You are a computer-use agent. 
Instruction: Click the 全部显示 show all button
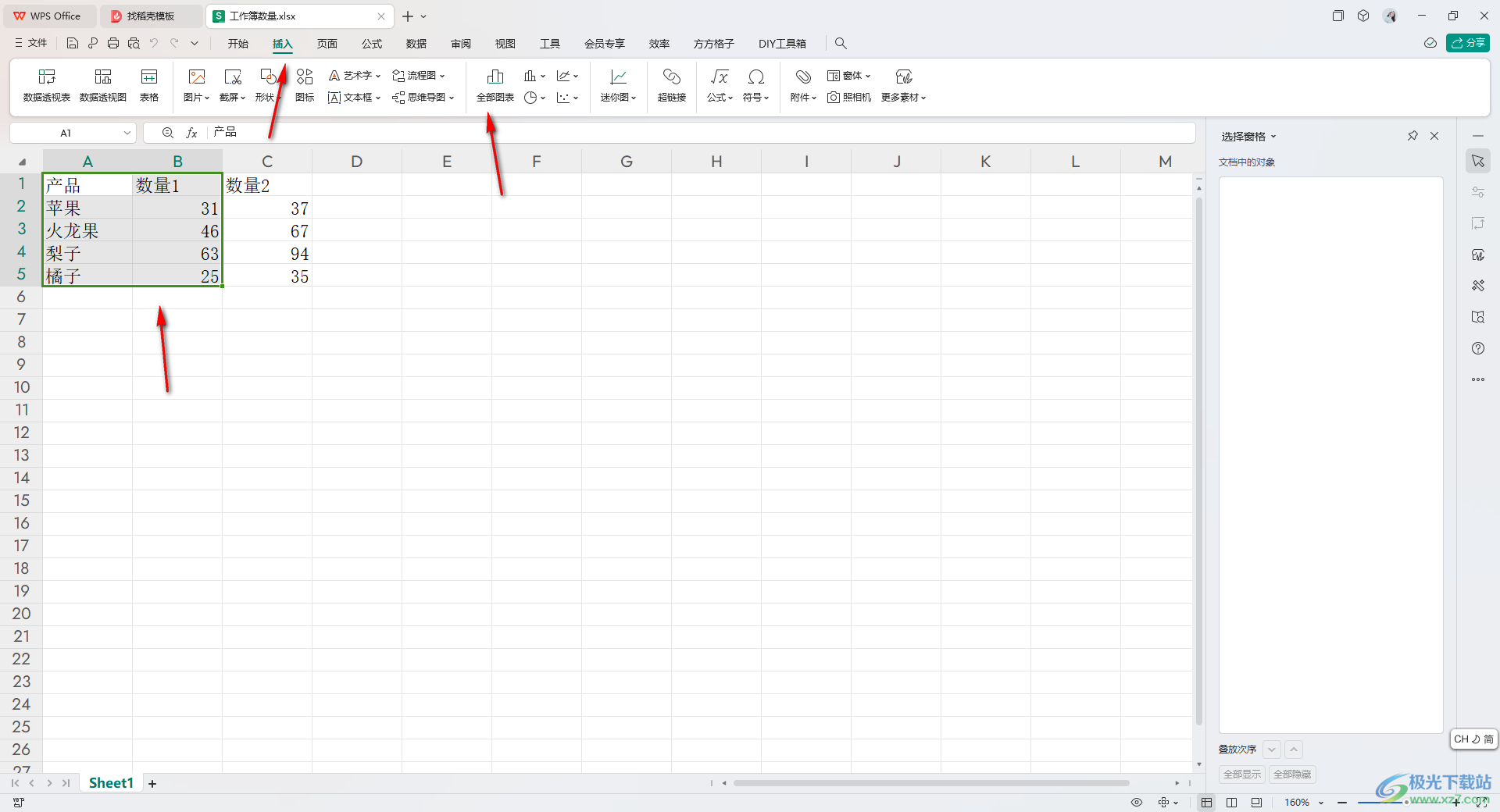coord(1242,775)
